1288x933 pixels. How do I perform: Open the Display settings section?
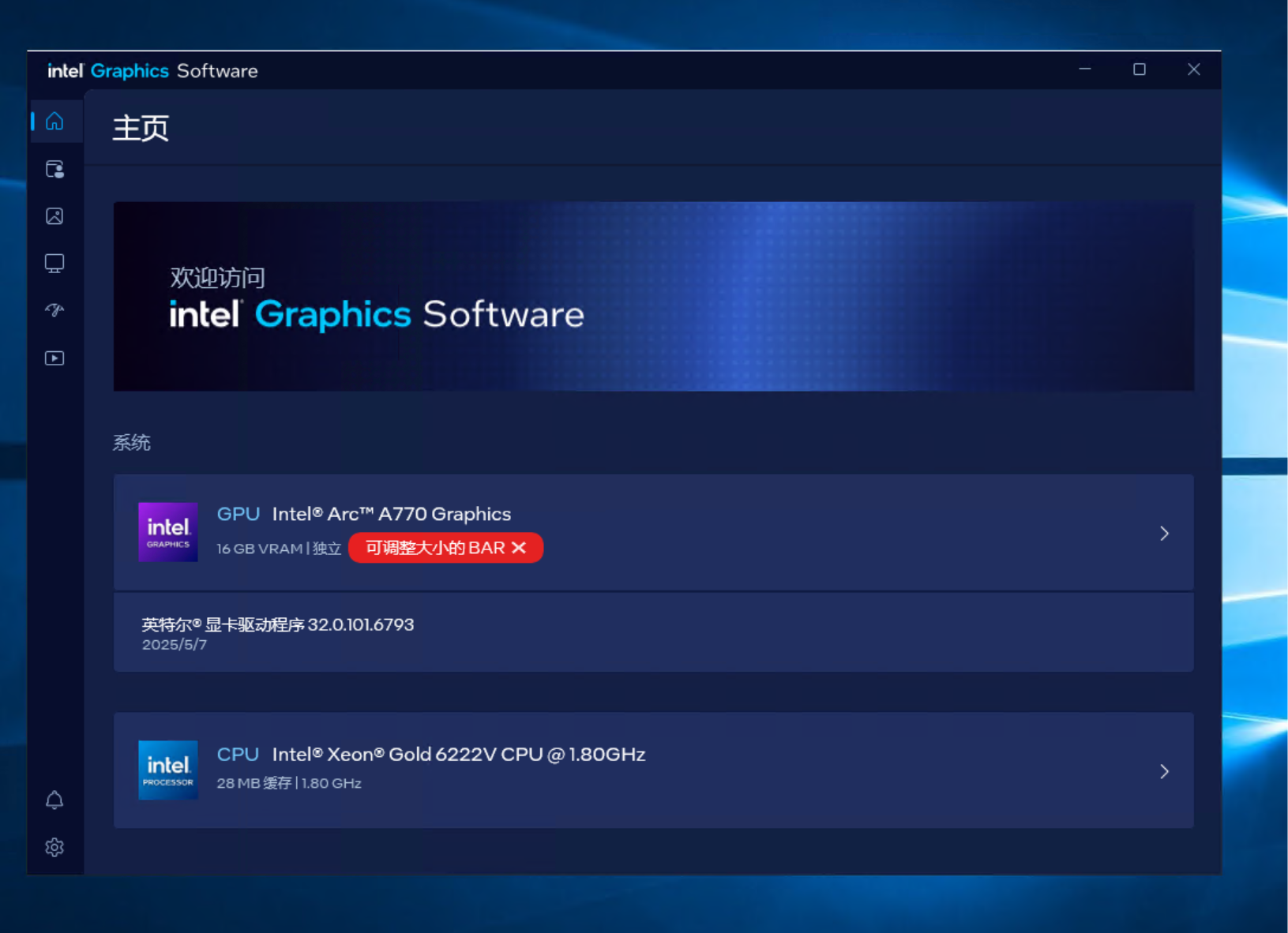pos(54,263)
